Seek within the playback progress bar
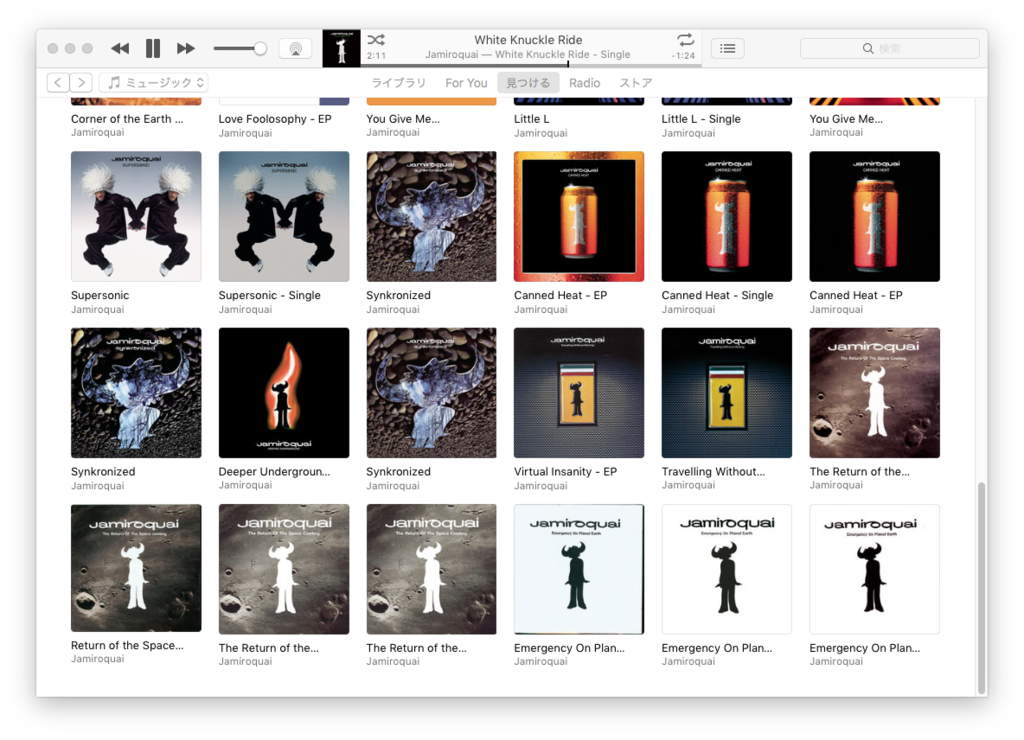Image resolution: width=1024 pixels, height=740 pixels. tap(531, 65)
